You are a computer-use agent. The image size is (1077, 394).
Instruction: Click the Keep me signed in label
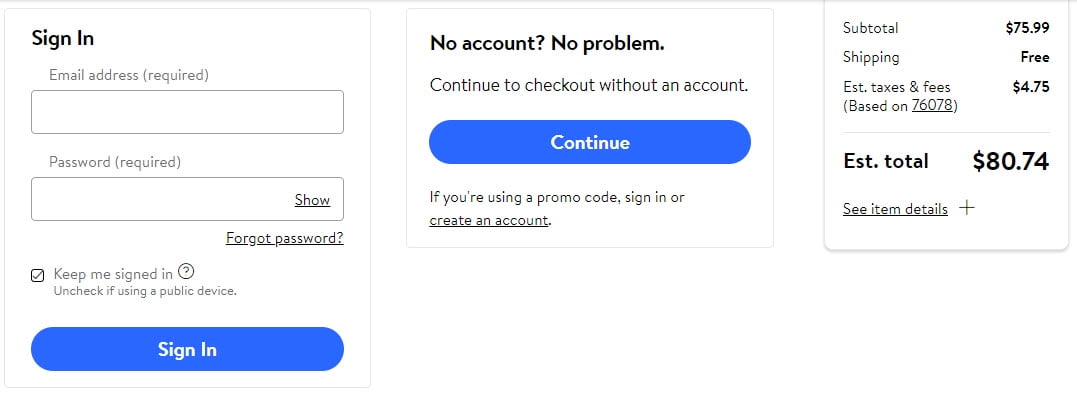pyautogui.click(x=113, y=274)
